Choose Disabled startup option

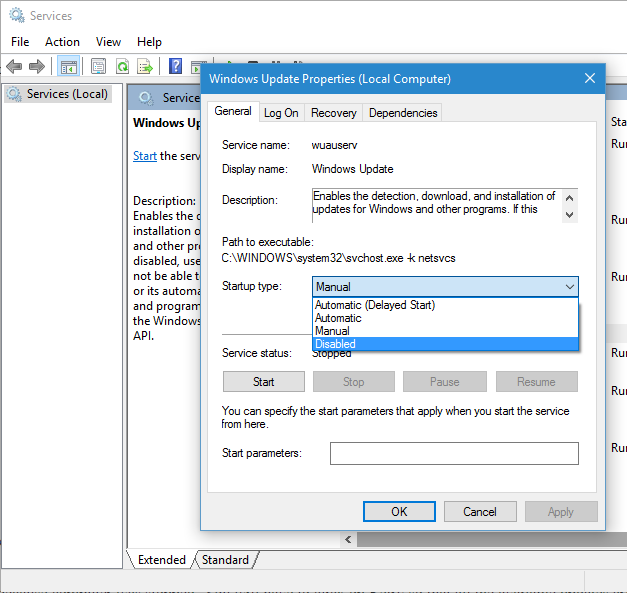445,344
